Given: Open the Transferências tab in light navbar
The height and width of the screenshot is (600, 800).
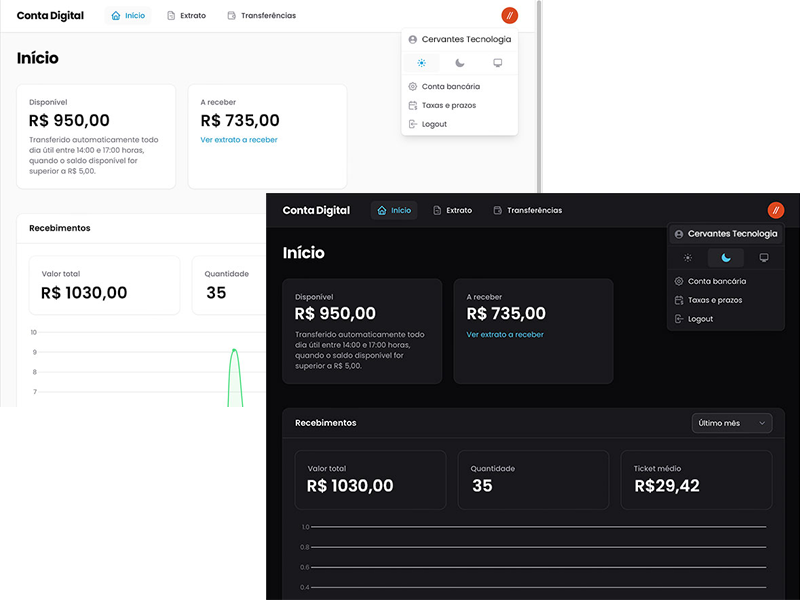Looking at the screenshot, I should click(268, 16).
